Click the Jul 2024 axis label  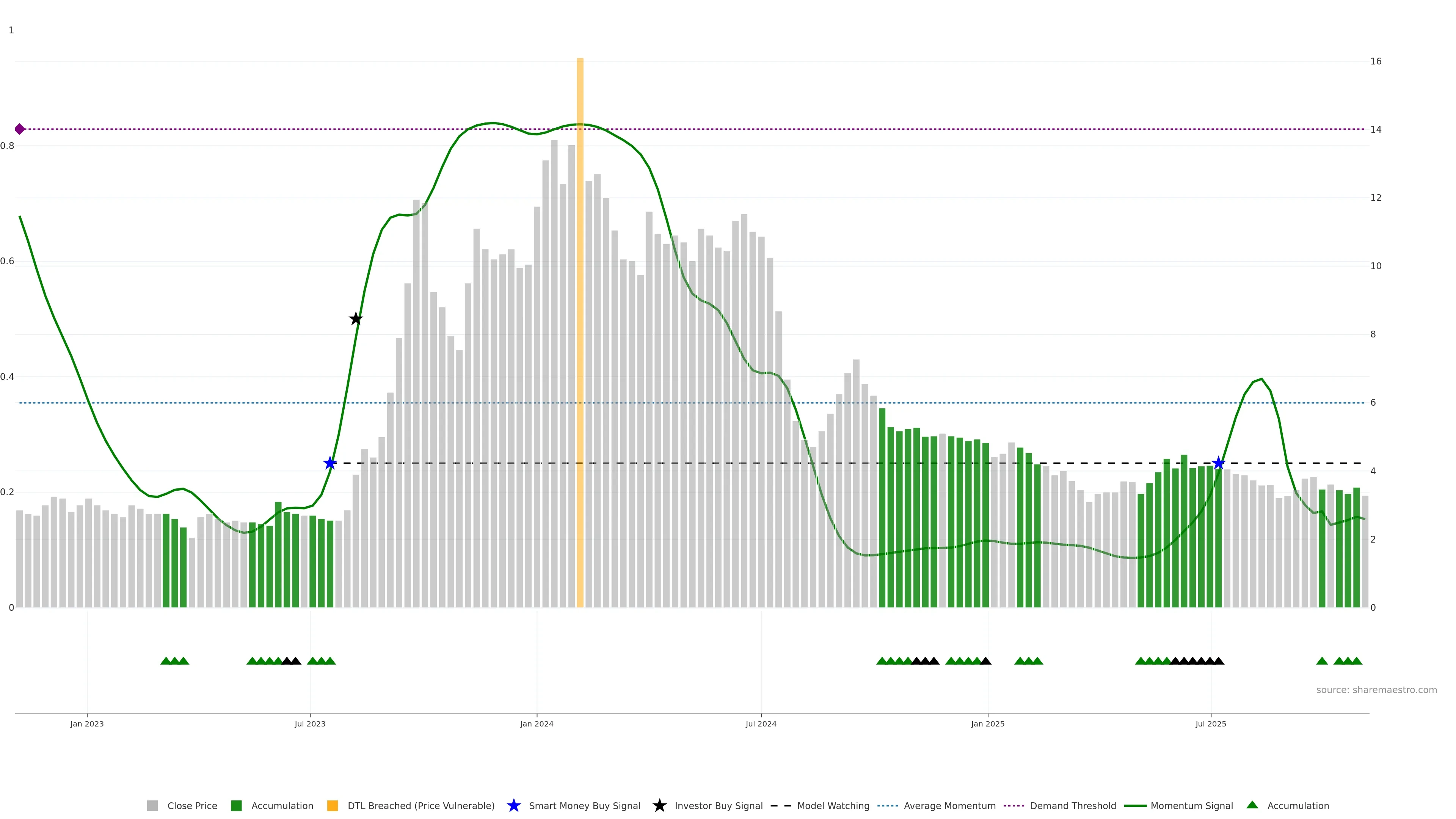pyautogui.click(x=761, y=724)
